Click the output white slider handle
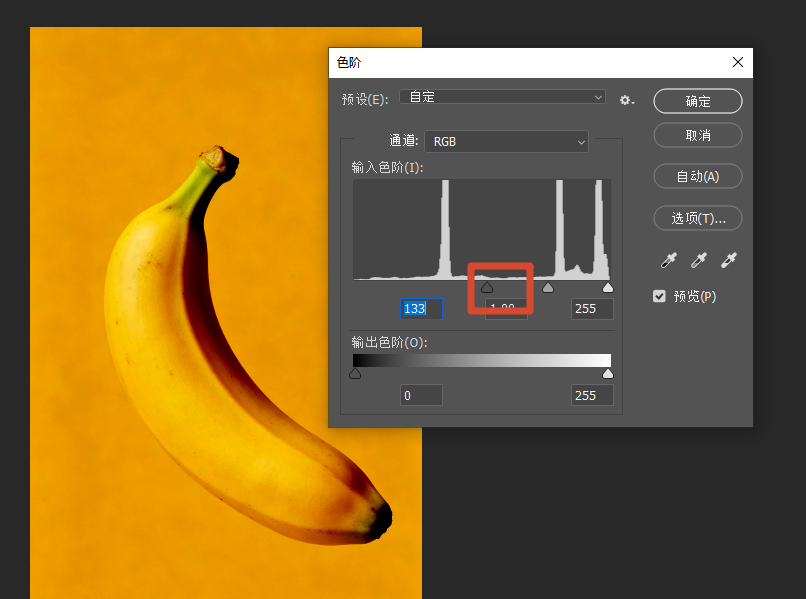 click(x=608, y=374)
